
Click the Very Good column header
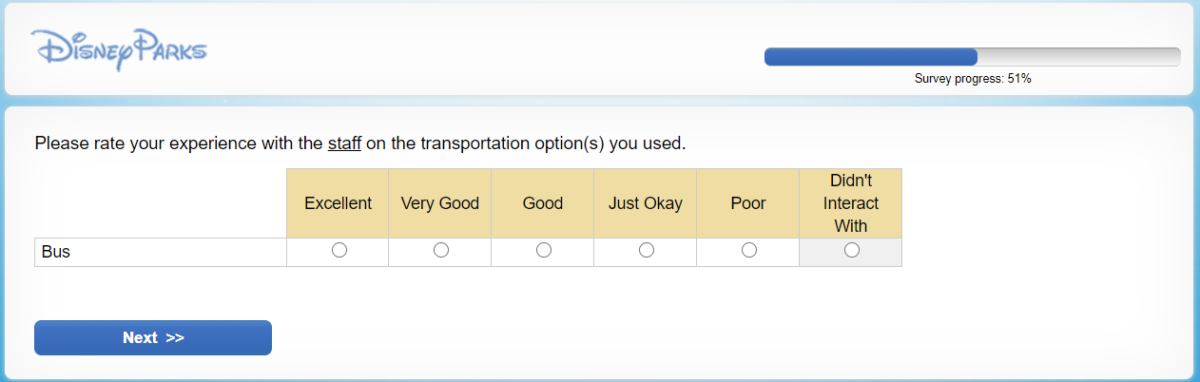point(440,203)
